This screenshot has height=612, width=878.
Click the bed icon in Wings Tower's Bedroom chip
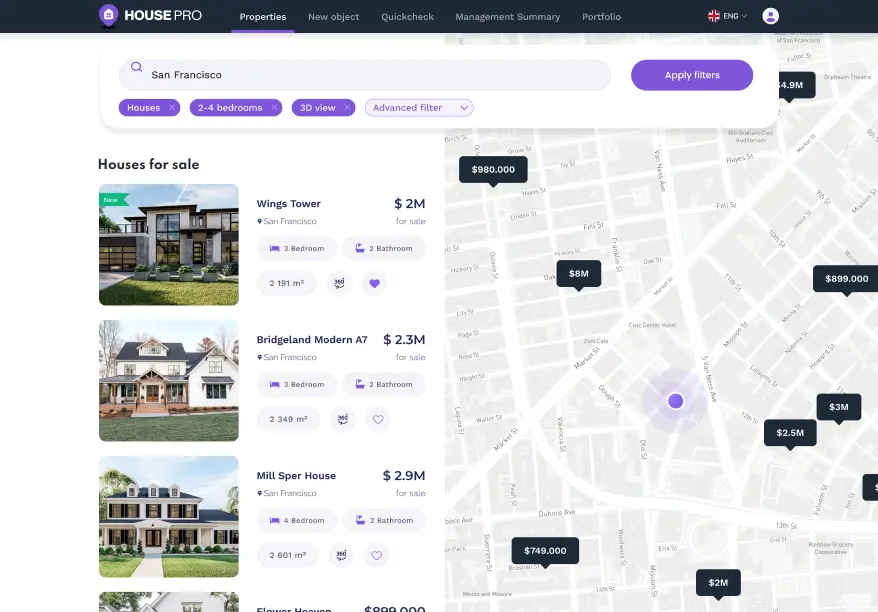tap(274, 249)
